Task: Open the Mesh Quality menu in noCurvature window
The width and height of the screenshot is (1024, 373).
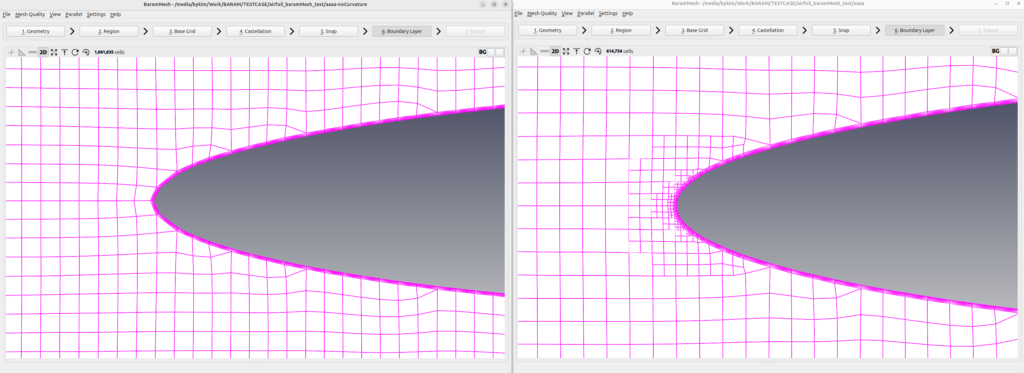Action: click(x=29, y=14)
